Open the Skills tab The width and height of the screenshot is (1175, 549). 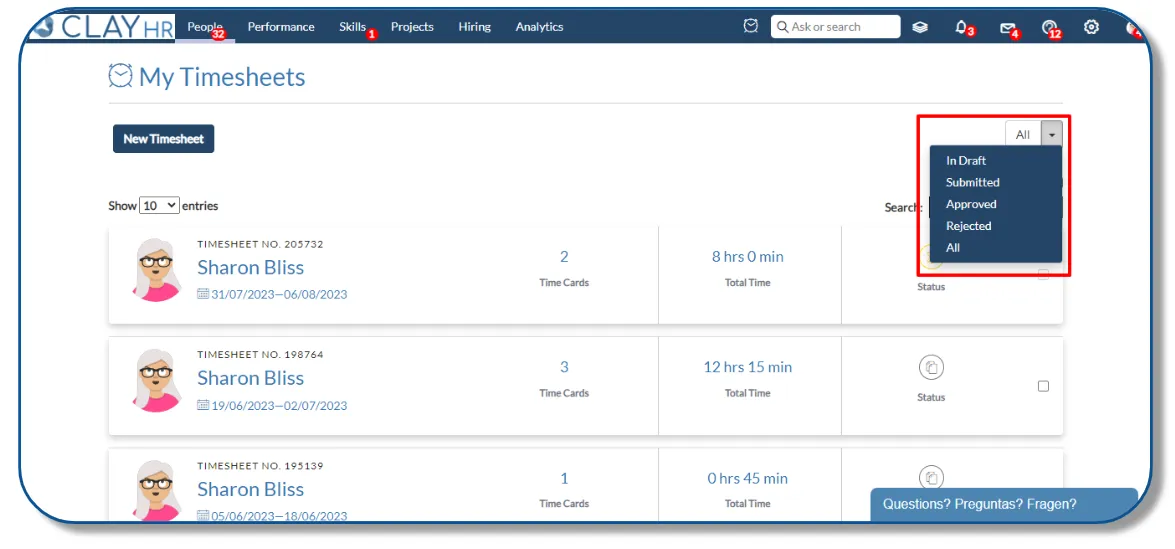pos(353,27)
